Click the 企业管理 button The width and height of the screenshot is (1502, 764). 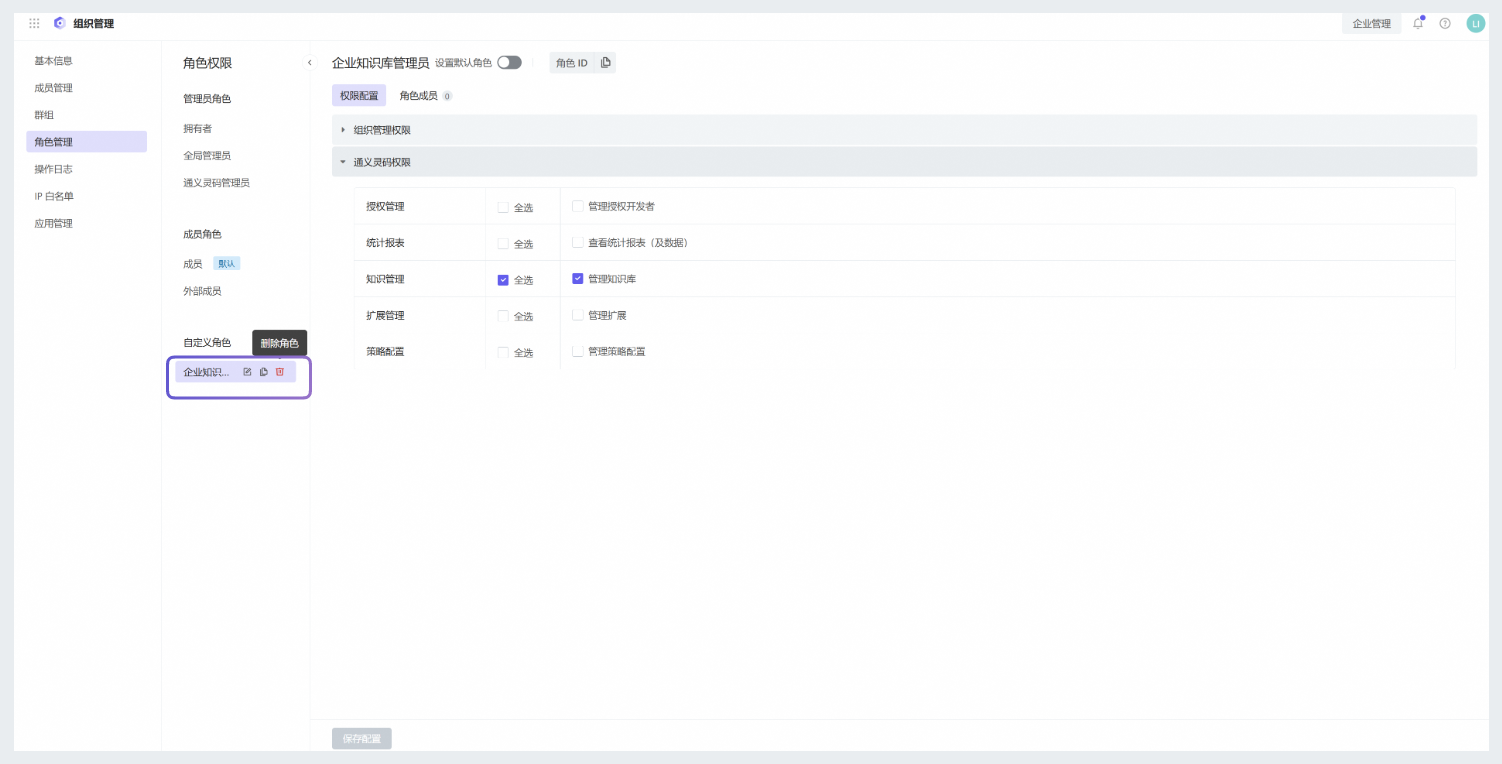click(x=1372, y=24)
